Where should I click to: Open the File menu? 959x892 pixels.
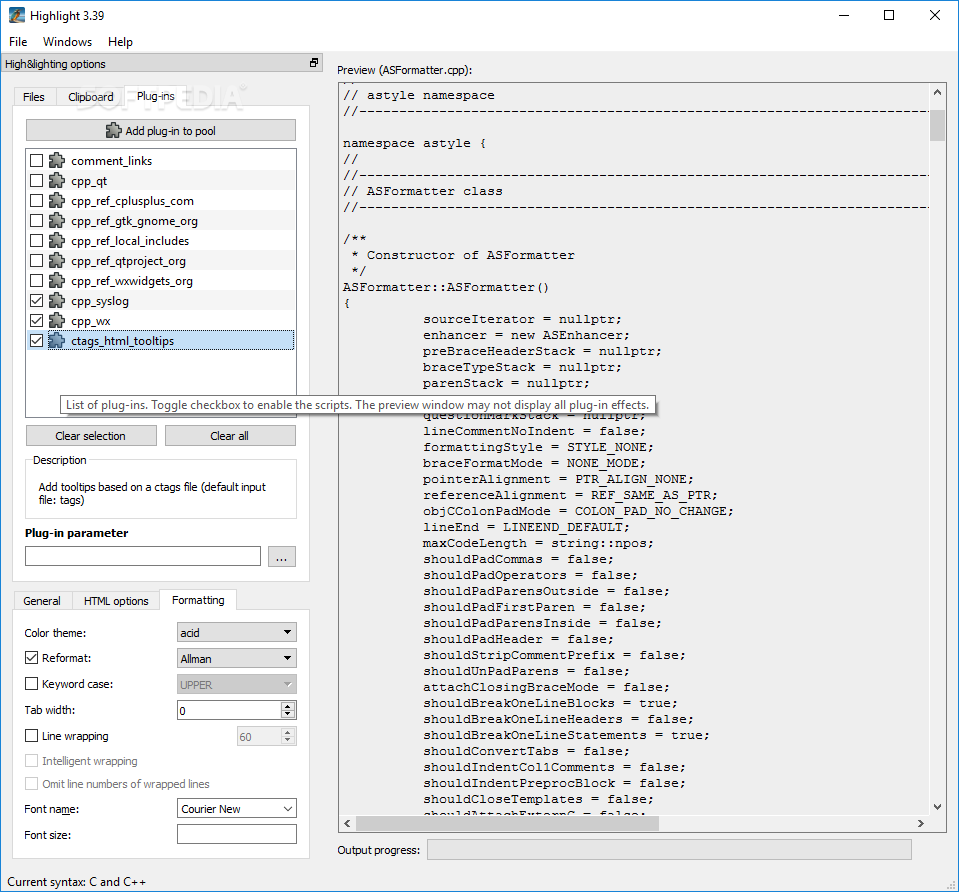point(18,42)
